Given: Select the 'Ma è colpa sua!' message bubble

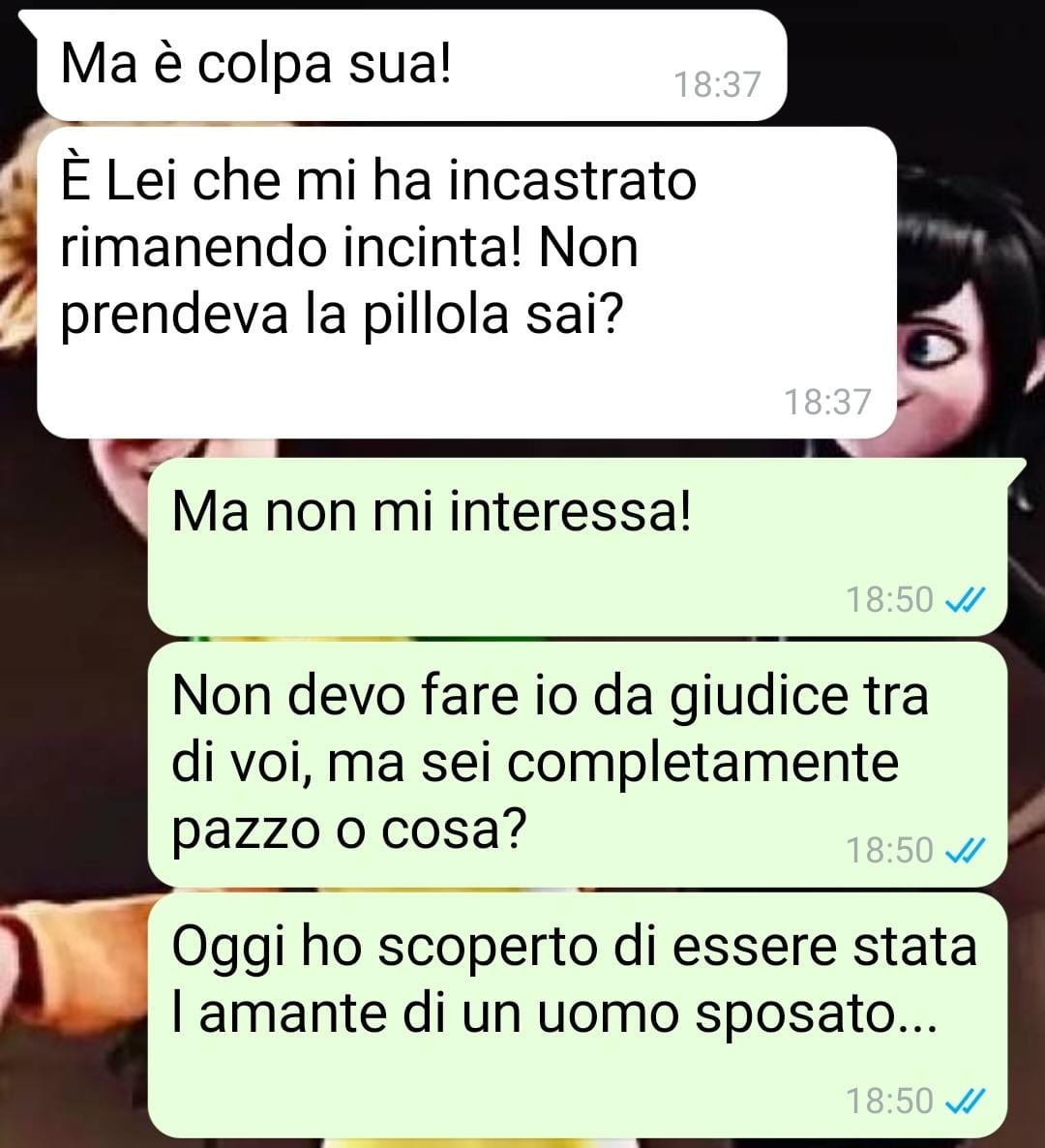Looking at the screenshot, I should [412, 66].
